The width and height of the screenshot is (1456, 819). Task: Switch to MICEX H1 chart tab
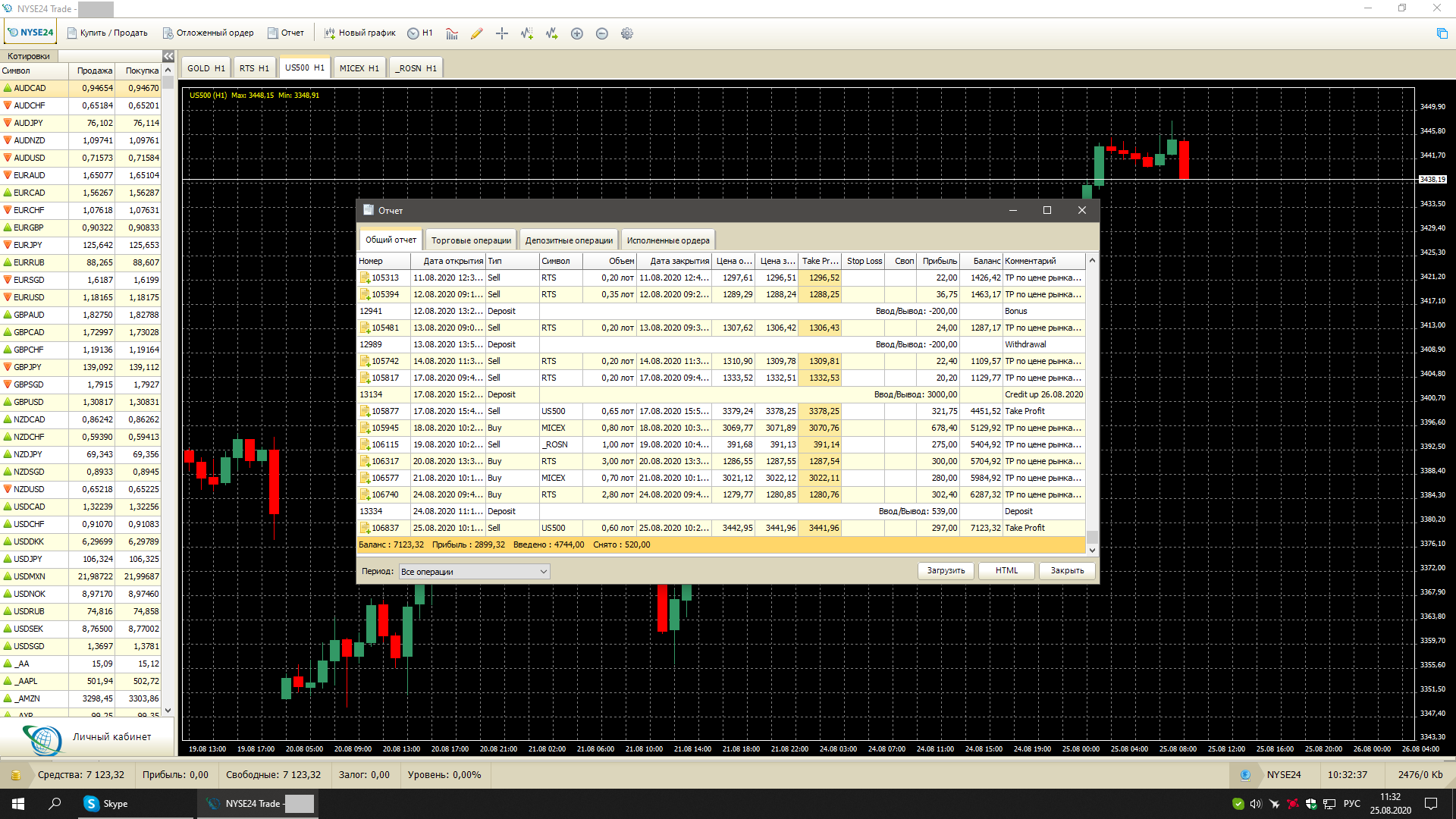click(359, 68)
